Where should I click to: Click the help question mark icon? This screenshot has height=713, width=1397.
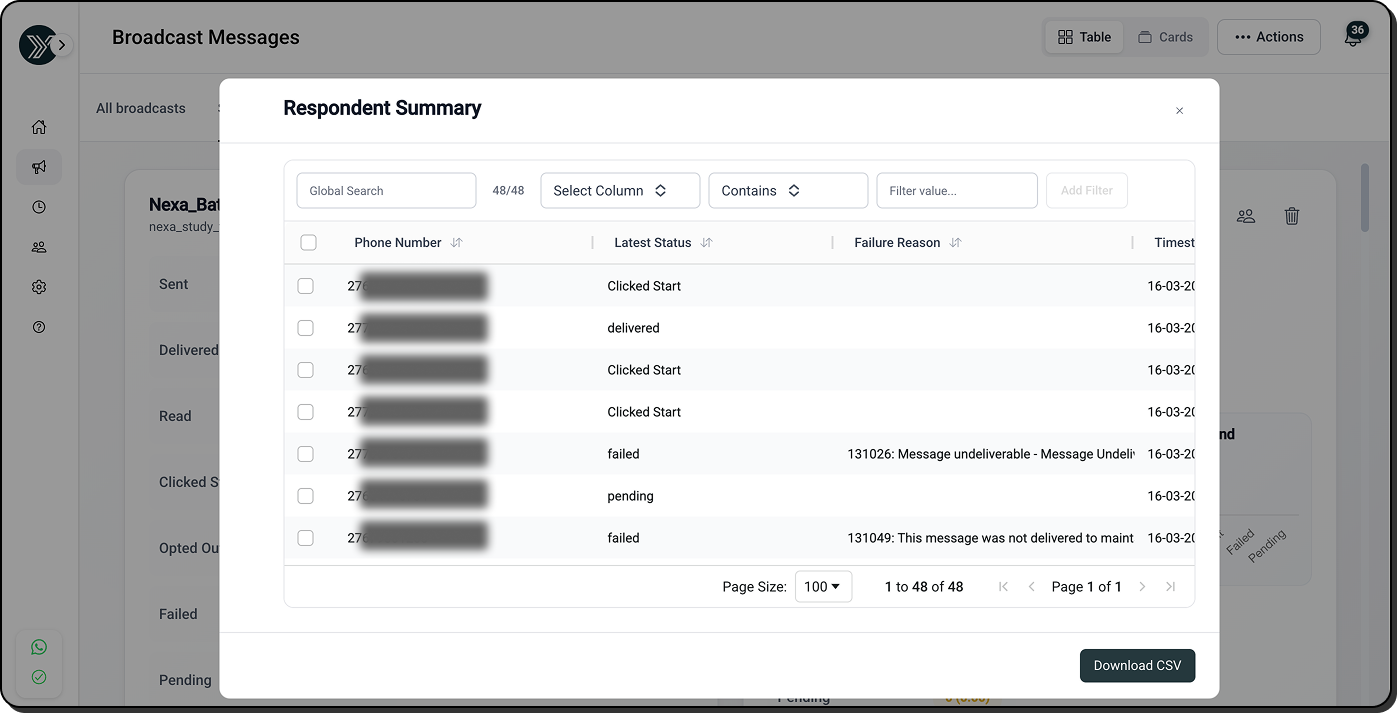(39, 327)
